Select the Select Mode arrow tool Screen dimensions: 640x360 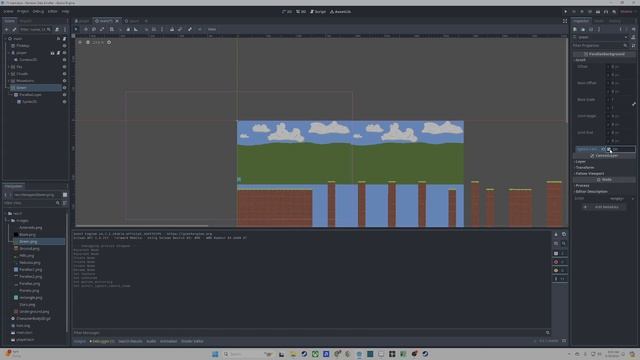pos(76,29)
